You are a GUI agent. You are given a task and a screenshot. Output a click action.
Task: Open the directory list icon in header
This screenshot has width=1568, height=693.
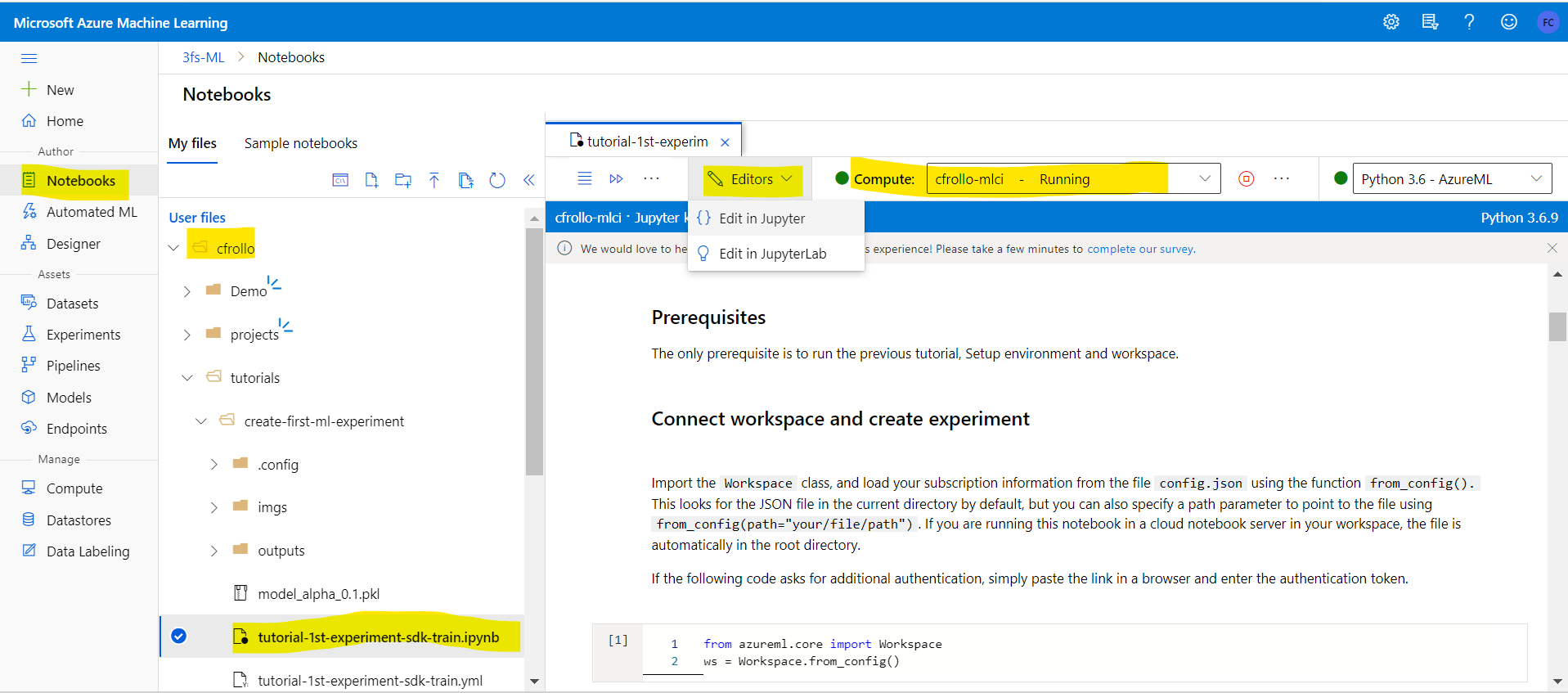pyautogui.click(x=1430, y=22)
